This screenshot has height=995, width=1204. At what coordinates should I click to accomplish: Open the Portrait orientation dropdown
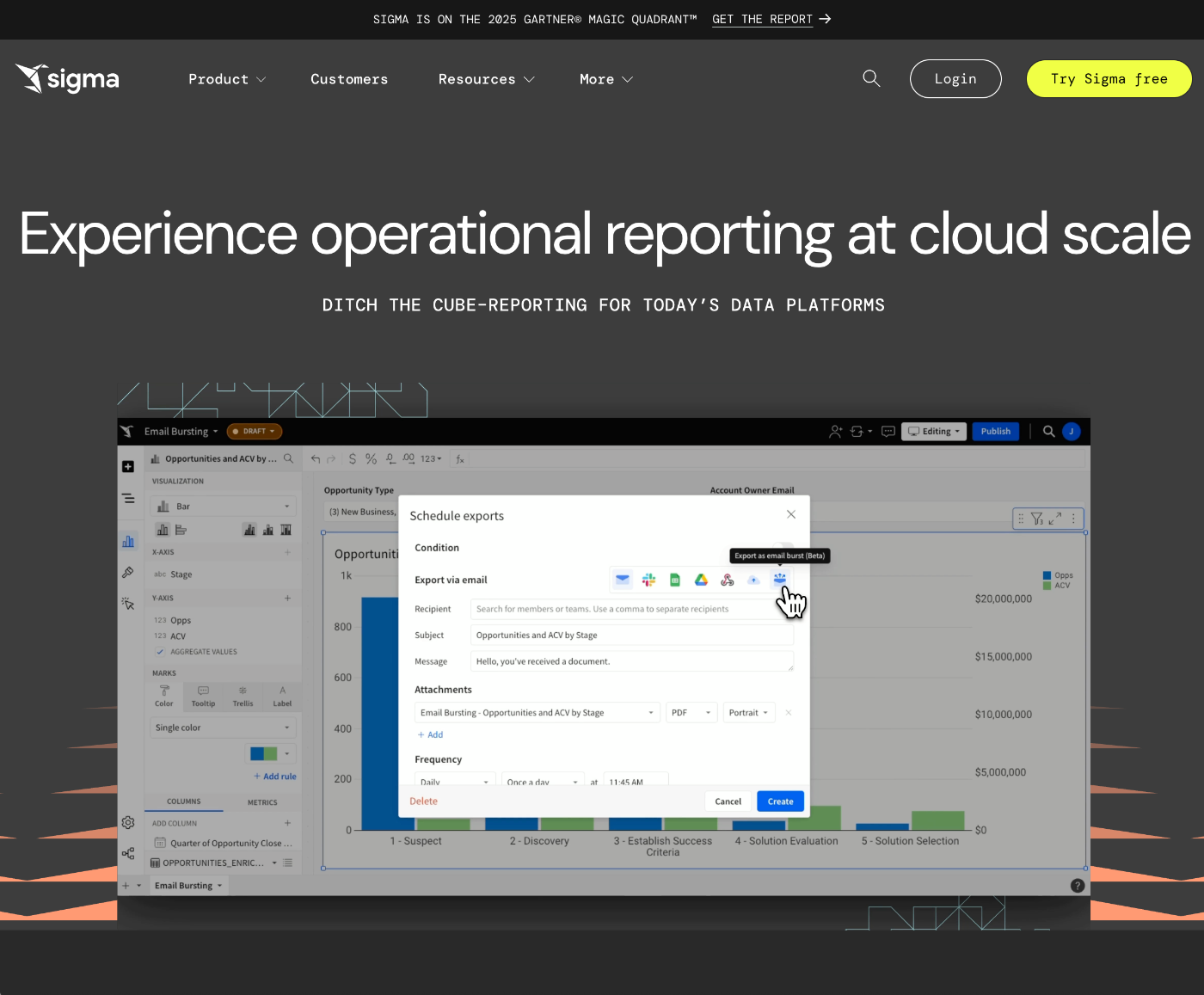749,713
